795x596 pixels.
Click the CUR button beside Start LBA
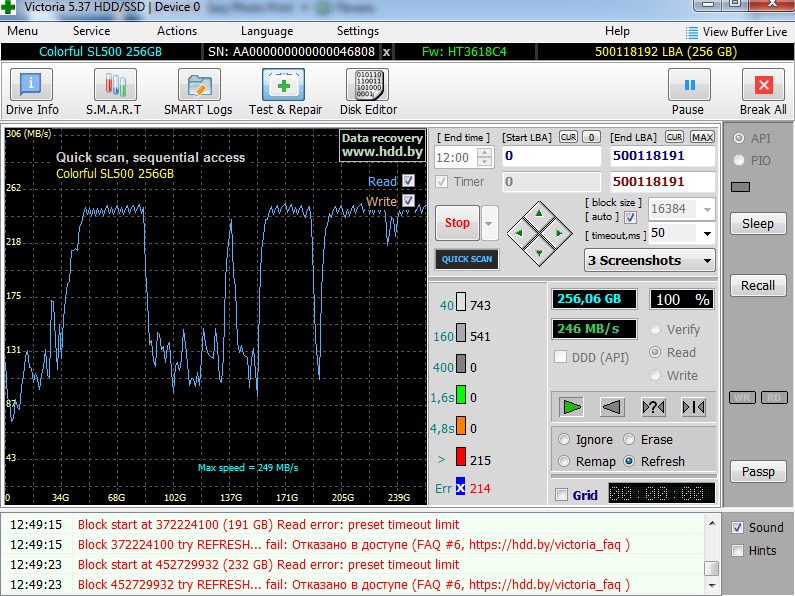click(x=568, y=137)
